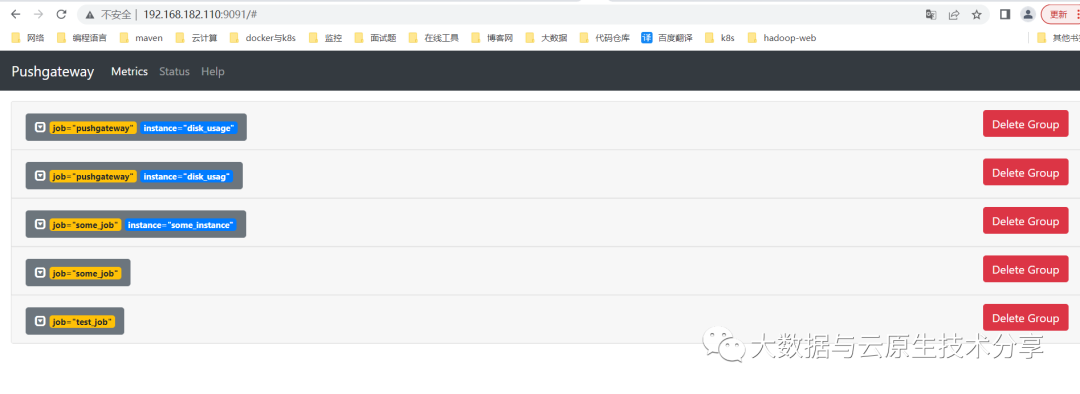Bookmark this page with the star icon

[x=976, y=14]
